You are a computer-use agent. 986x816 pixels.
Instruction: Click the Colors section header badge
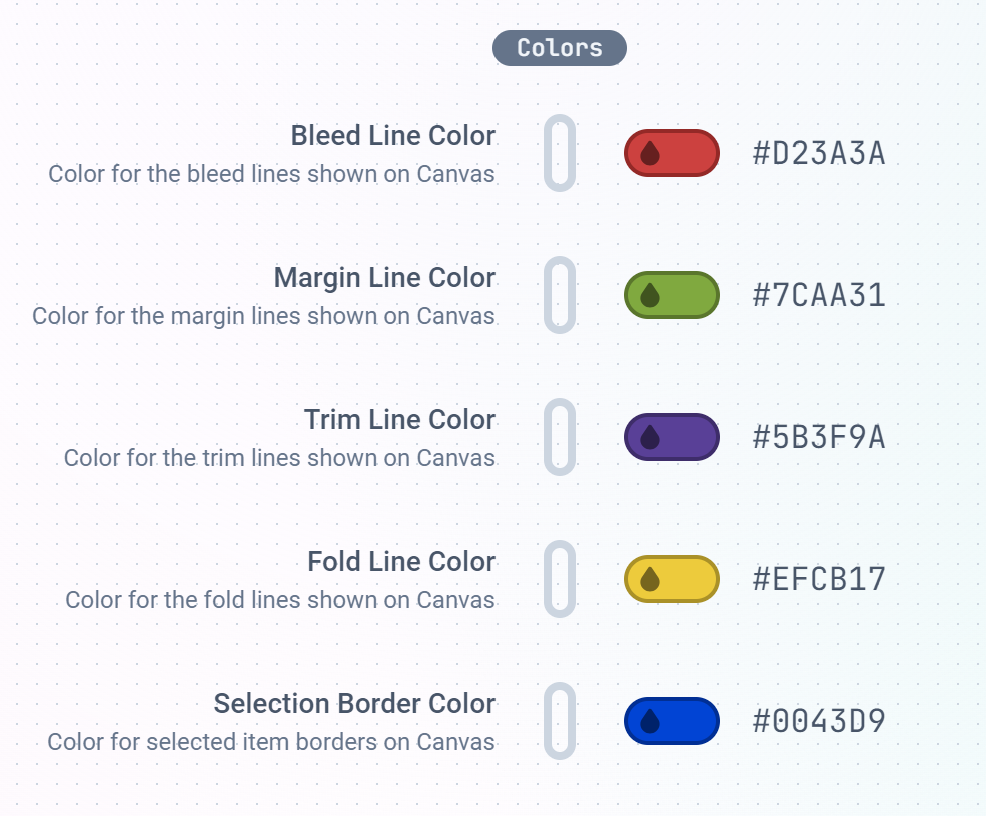click(559, 48)
